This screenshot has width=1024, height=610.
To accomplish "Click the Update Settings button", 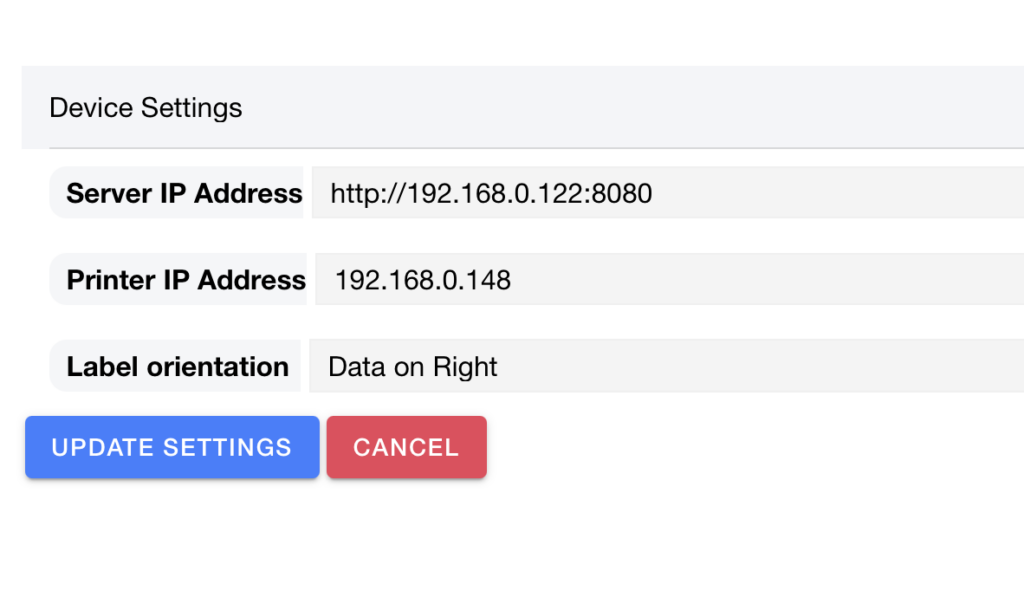I will point(172,447).
